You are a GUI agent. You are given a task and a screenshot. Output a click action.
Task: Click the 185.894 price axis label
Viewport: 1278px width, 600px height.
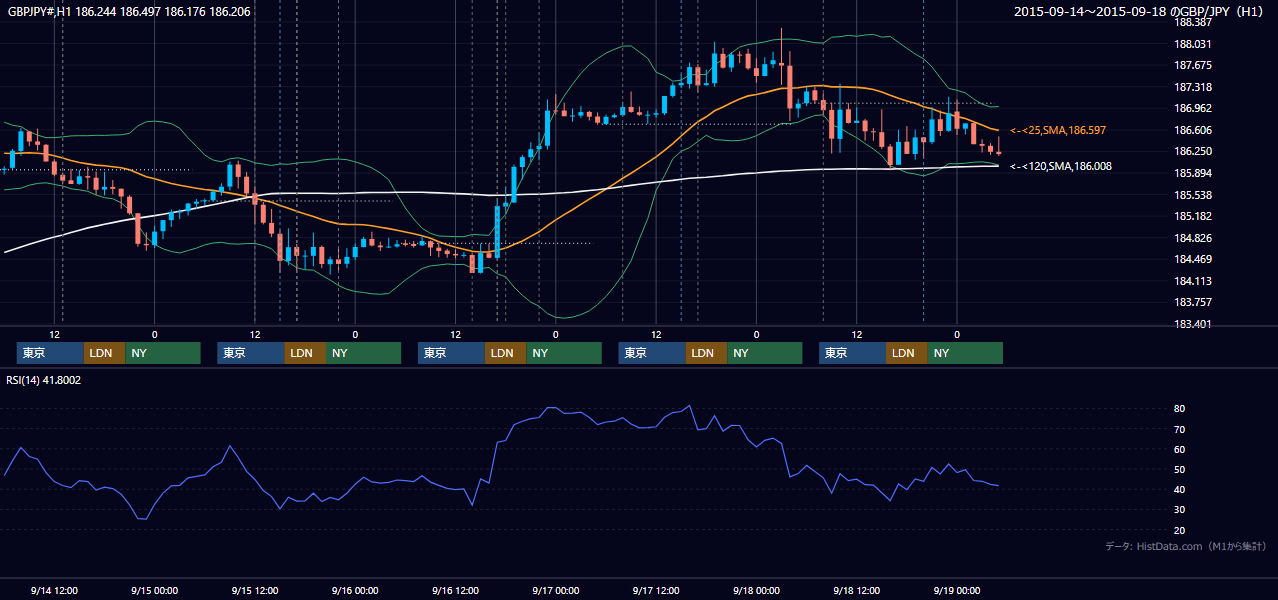click(1194, 173)
